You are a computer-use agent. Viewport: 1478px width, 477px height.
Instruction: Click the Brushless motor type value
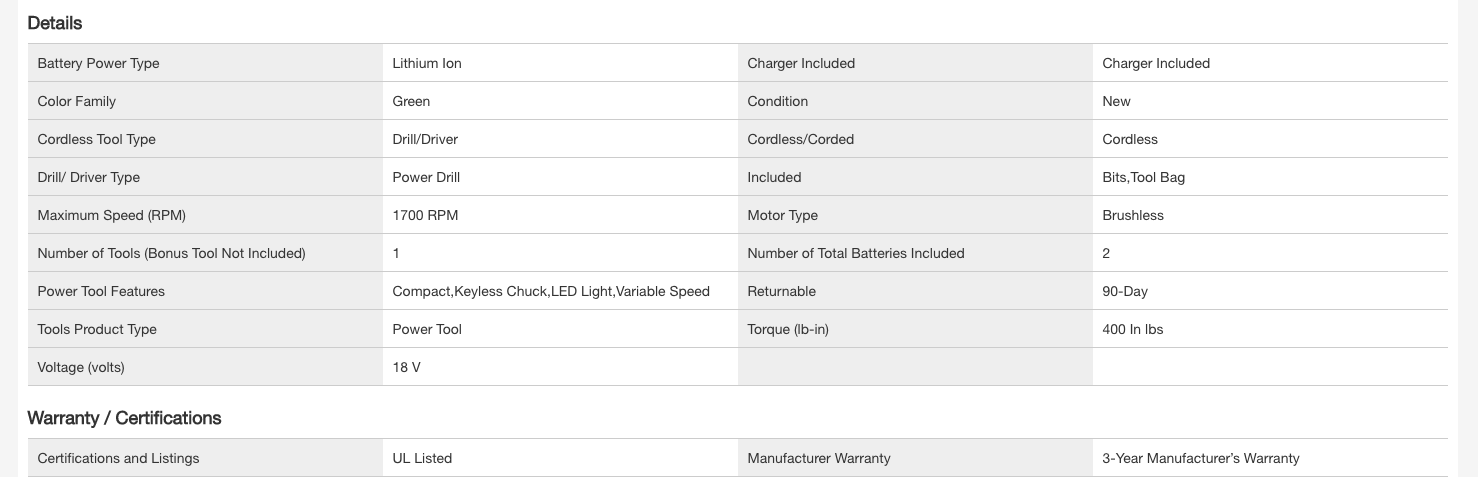pyautogui.click(x=1133, y=215)
